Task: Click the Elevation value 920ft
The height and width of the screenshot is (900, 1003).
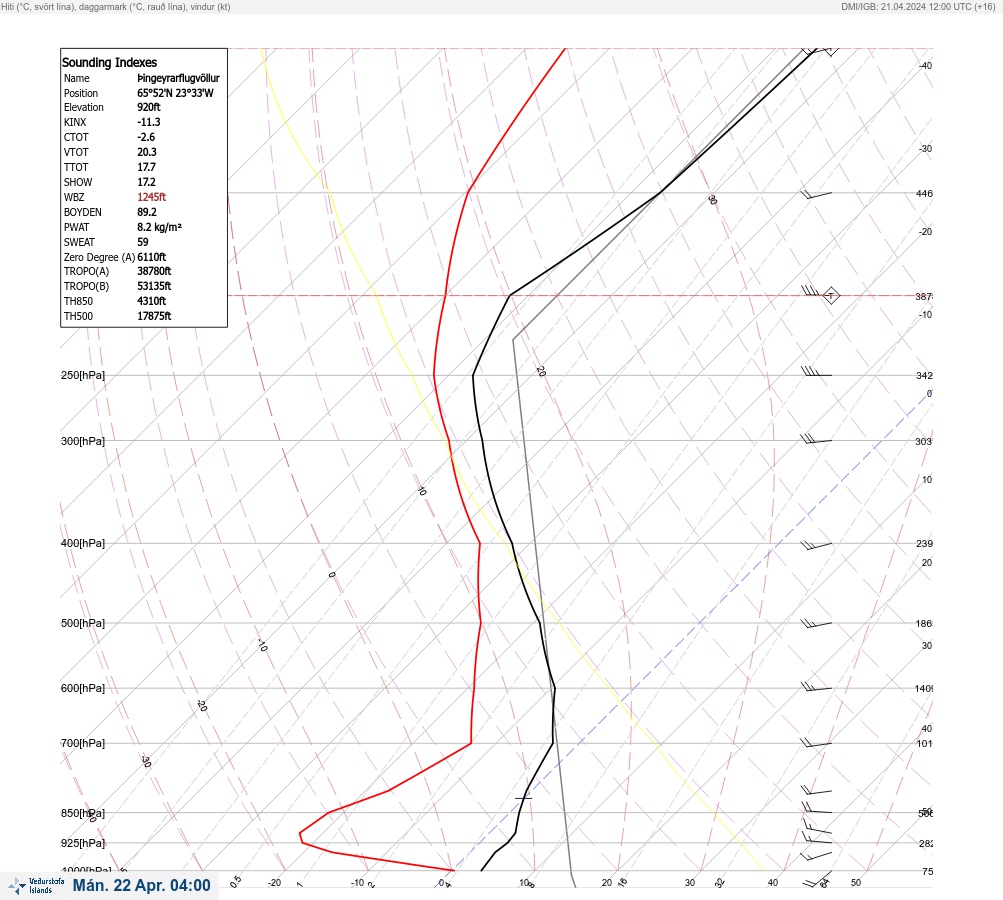Action: [x=148, y=107]
